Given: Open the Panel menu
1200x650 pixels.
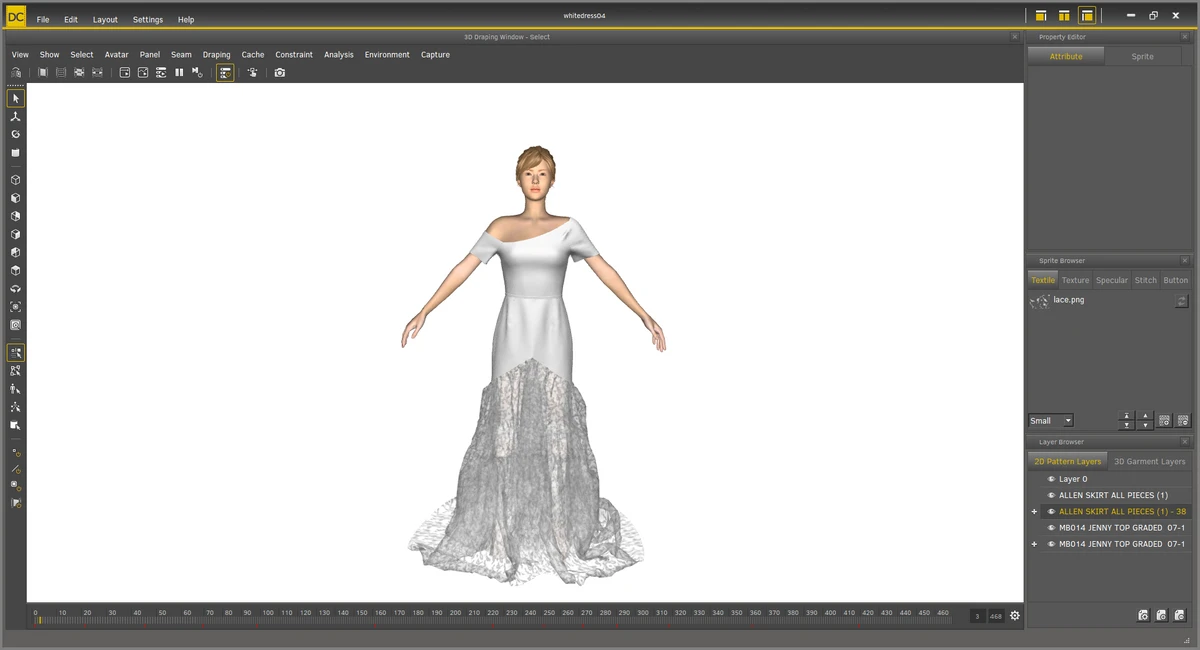Looking at the screenshot, I should 150,55.
